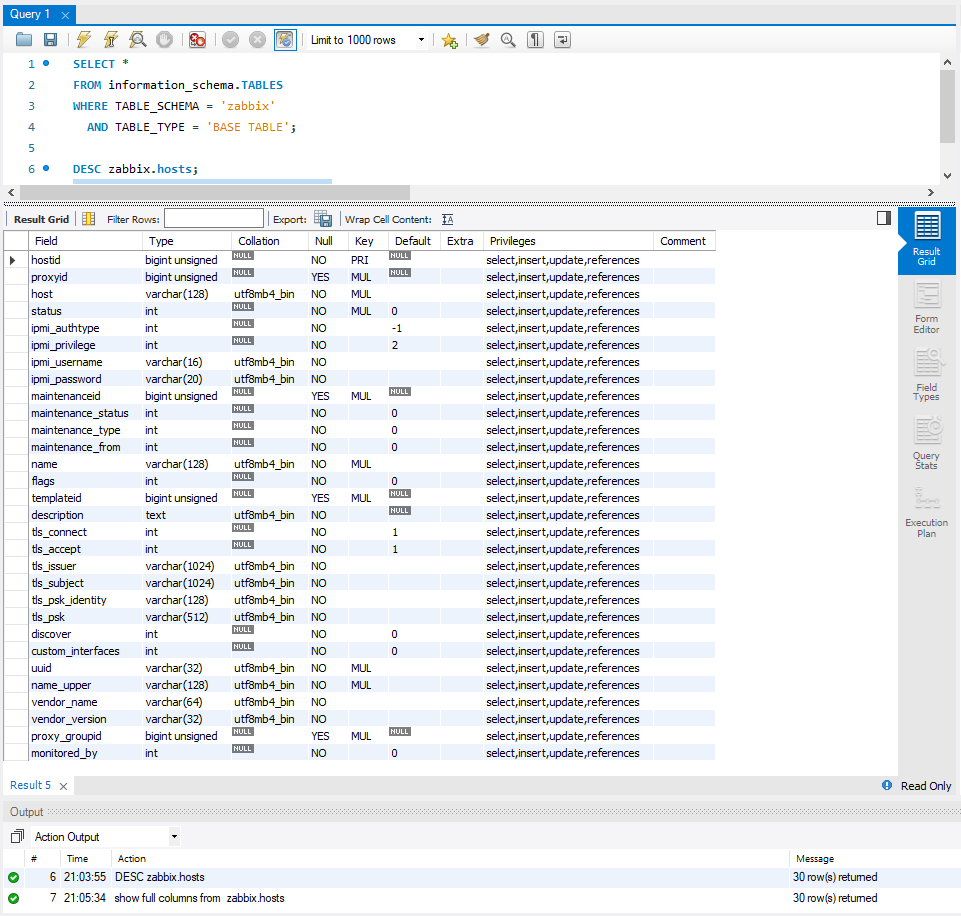
Task: Rollback transaction X icon
Action: 257,40
